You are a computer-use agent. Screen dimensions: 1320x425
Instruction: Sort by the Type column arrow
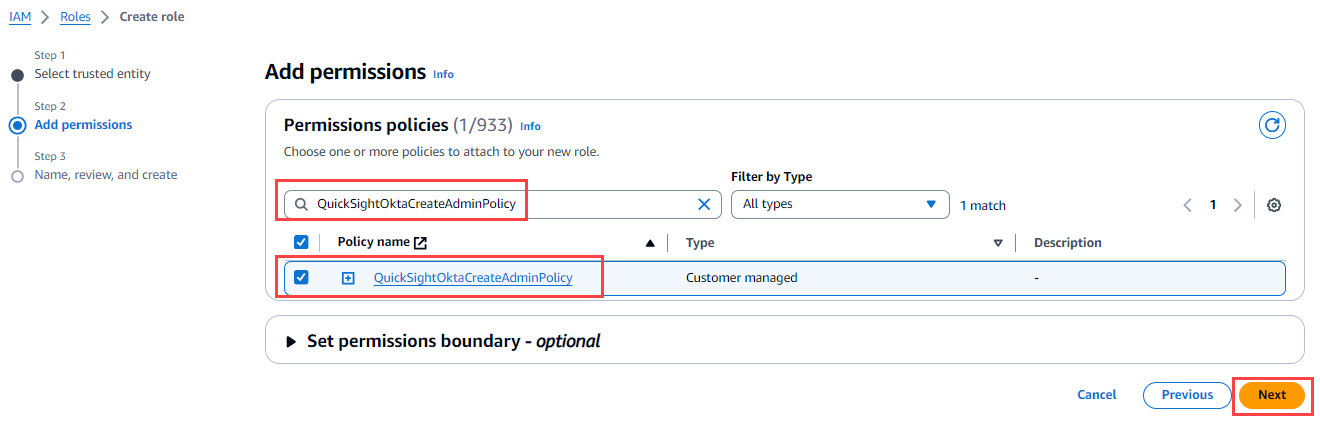coord(997,243)
